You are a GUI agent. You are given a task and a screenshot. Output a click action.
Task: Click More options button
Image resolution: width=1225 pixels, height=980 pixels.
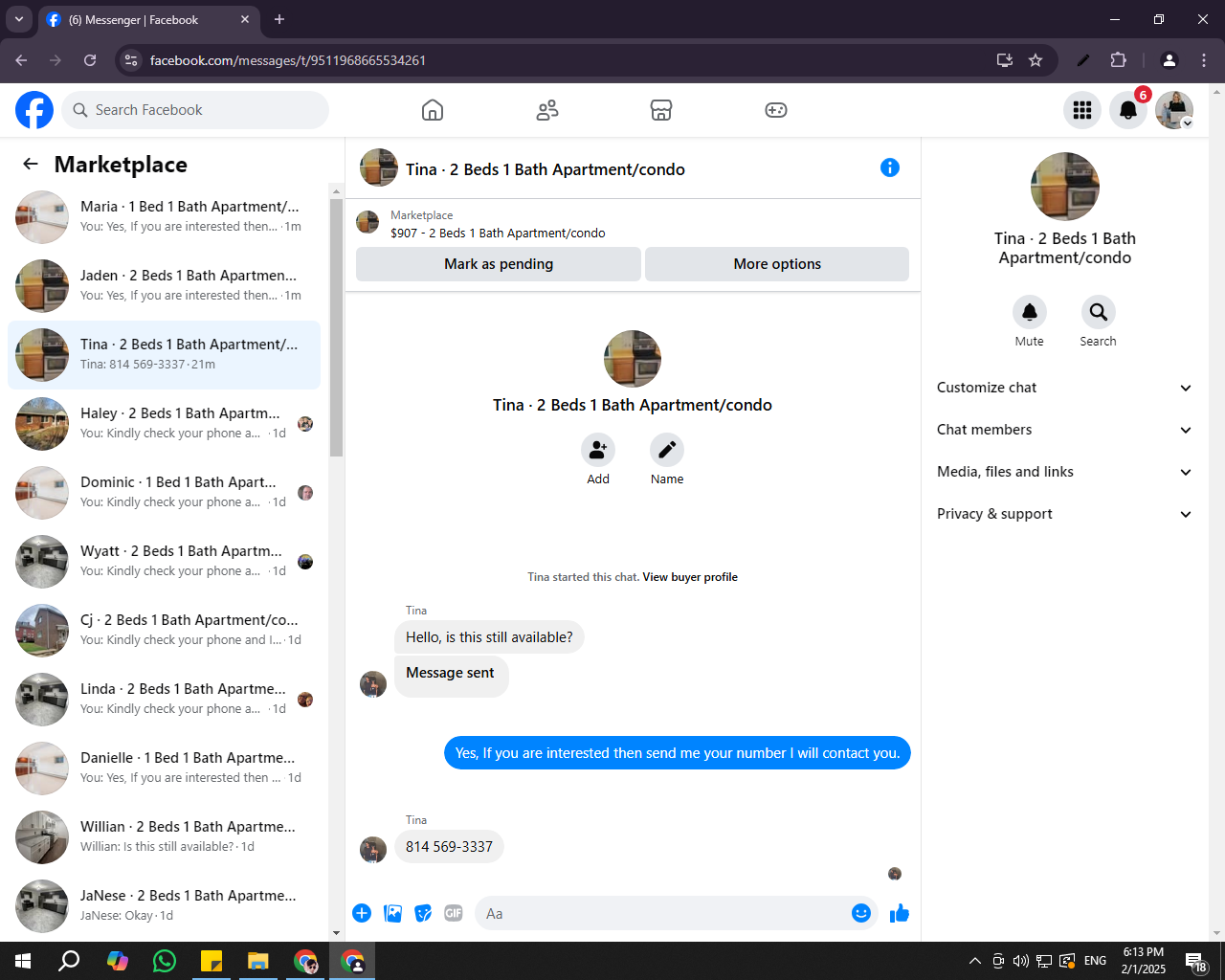(x=777, y=264)
